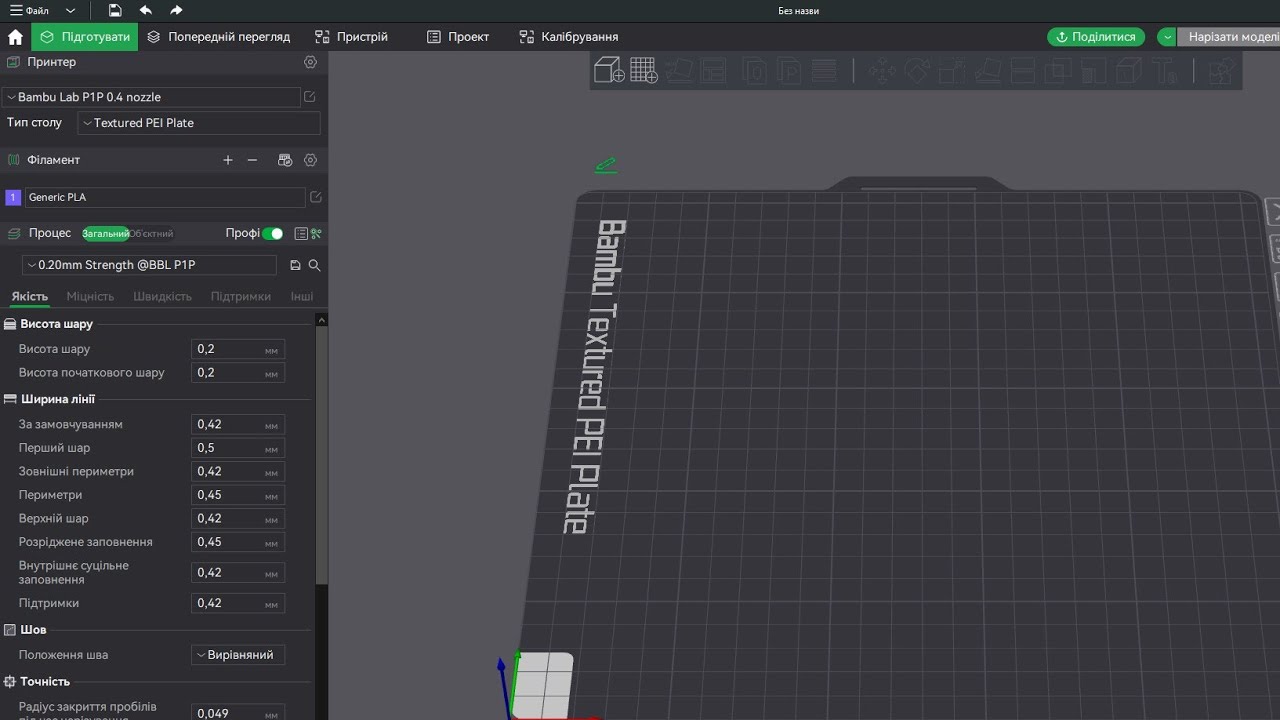This screenshot has width=1280, height=720.
Task: Select the Загальний process mode
Action: click(x=105, y=234)
